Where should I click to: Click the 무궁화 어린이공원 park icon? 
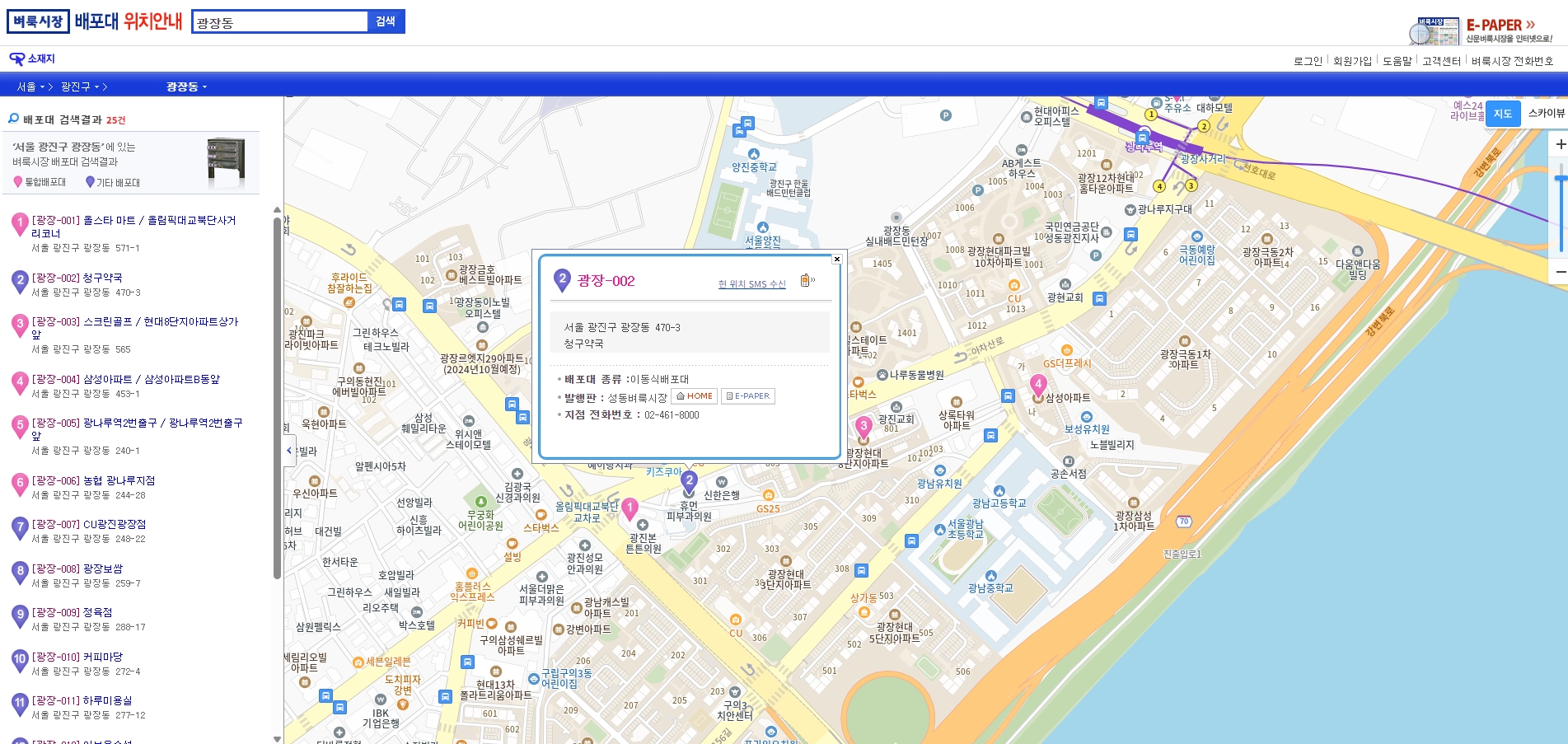pos(480,502)
